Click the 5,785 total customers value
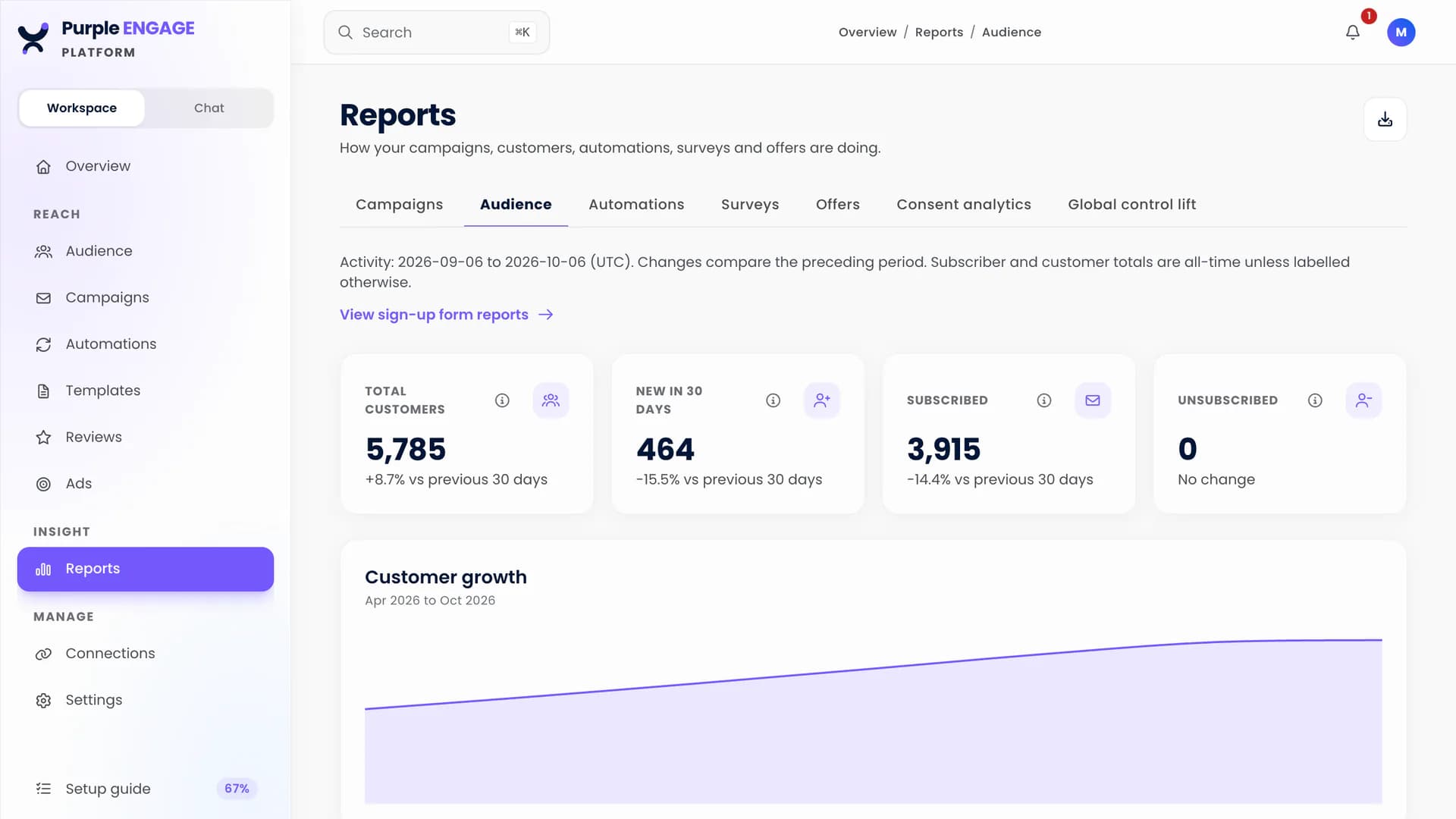 [406, 450]
